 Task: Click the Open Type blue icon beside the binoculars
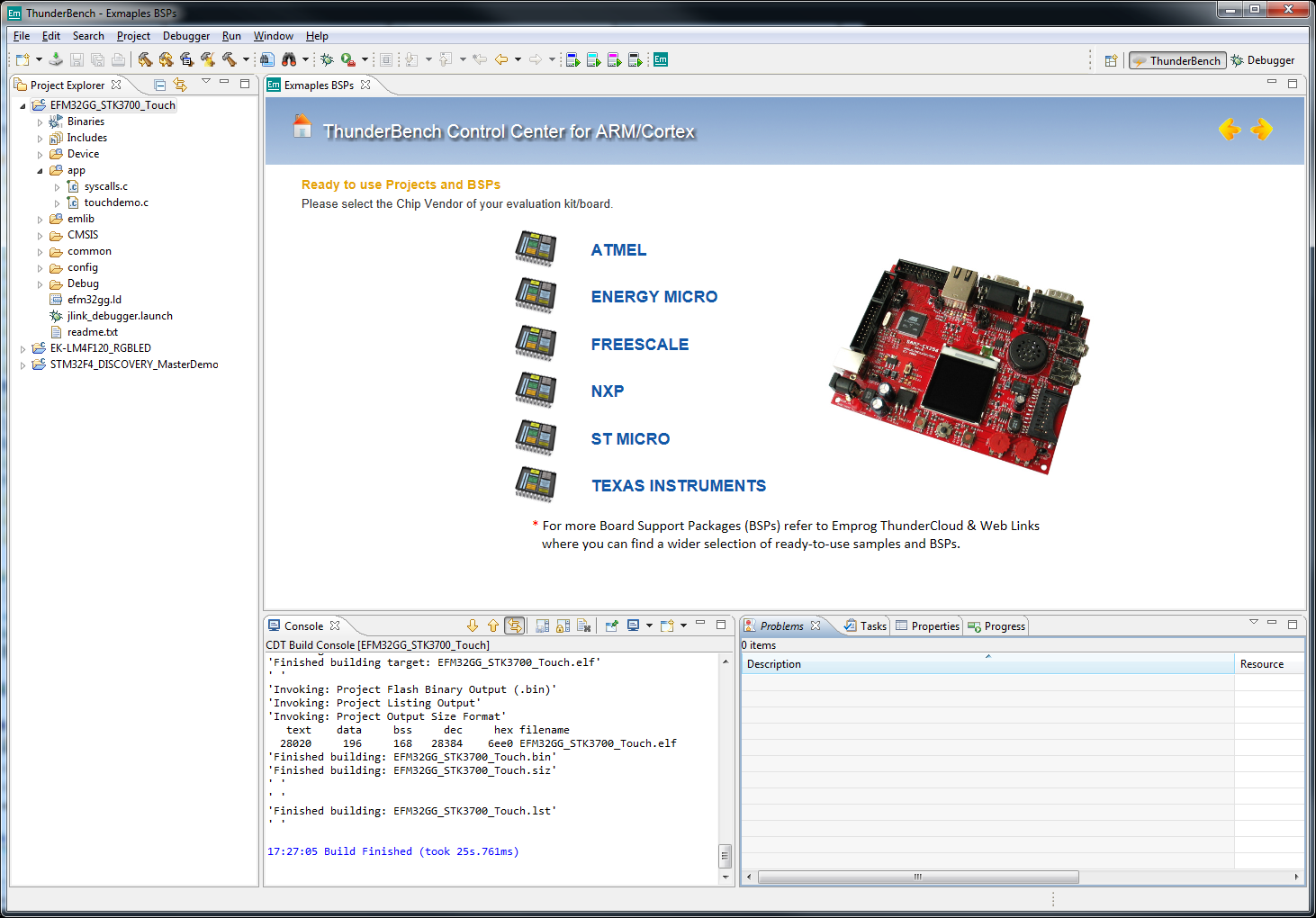(267, 59)
